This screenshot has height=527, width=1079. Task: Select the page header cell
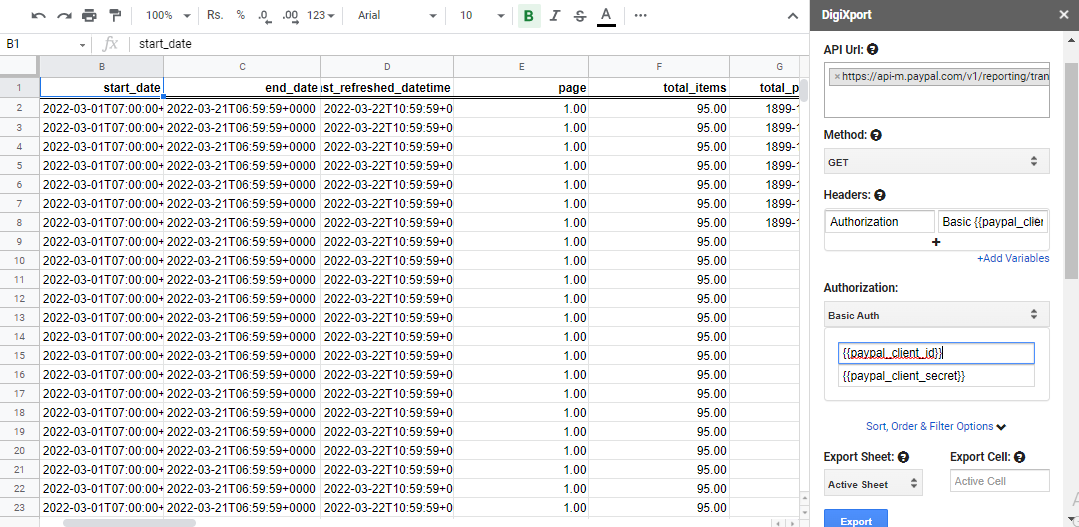tap(521, 87)
